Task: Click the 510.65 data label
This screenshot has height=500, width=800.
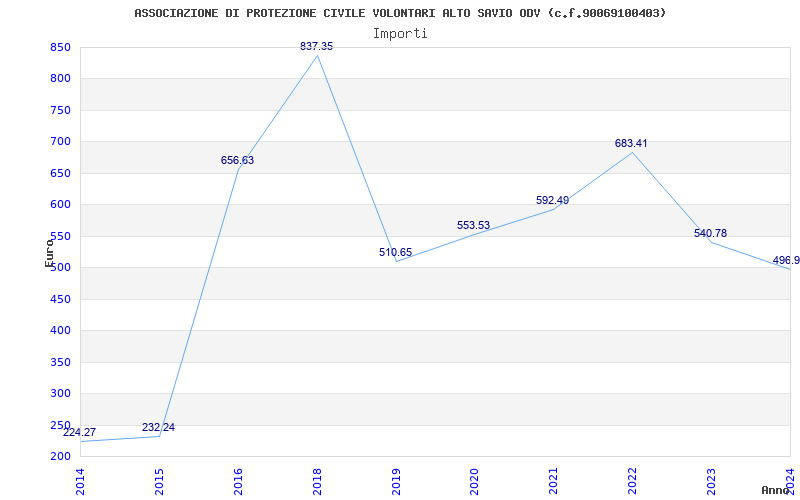Action: 395,252
